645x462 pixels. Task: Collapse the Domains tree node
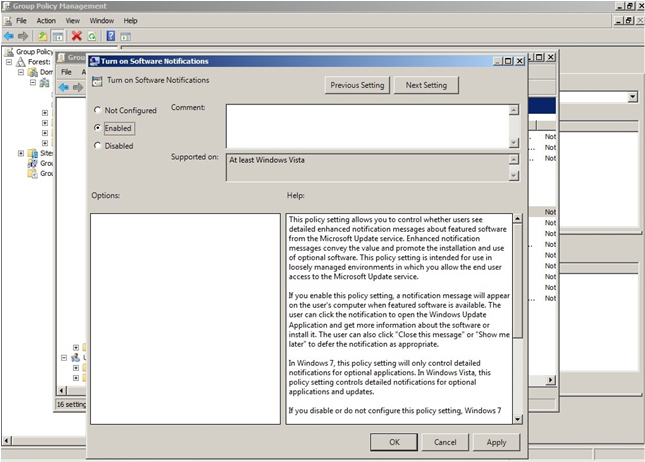[x=21, y=72]
